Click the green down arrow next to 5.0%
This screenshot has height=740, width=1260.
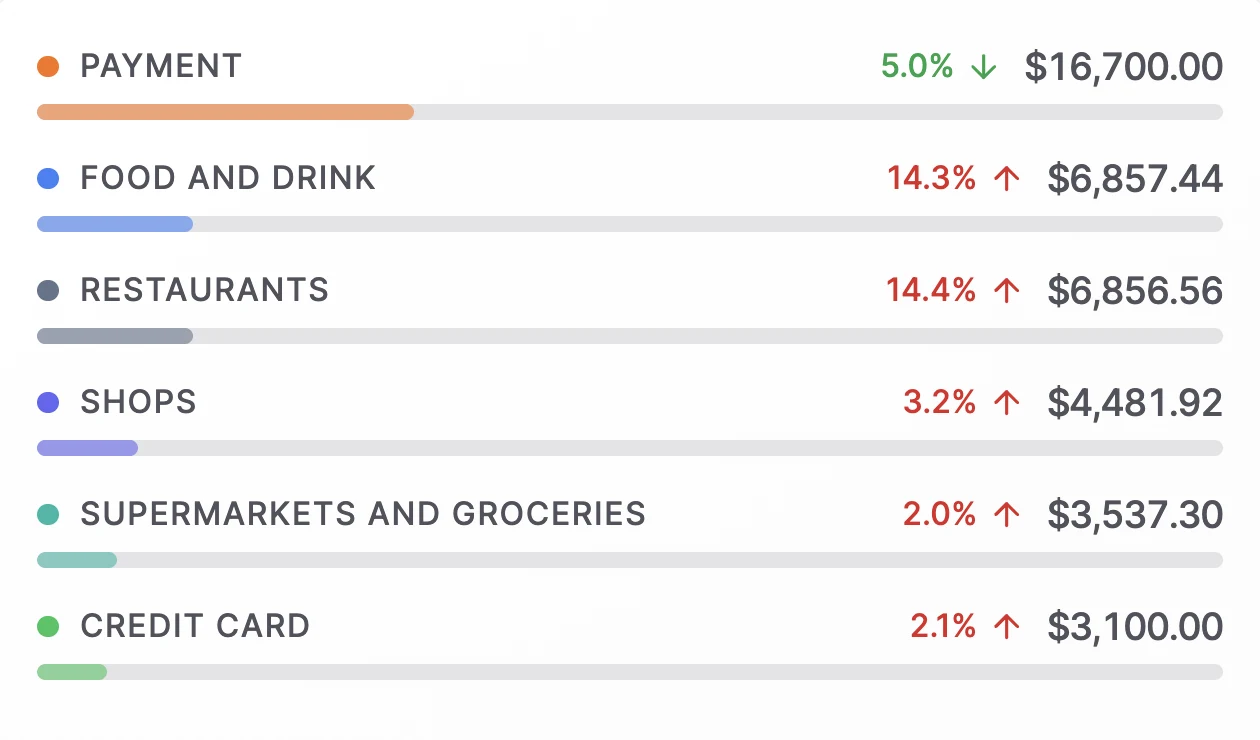click(984, 66)
